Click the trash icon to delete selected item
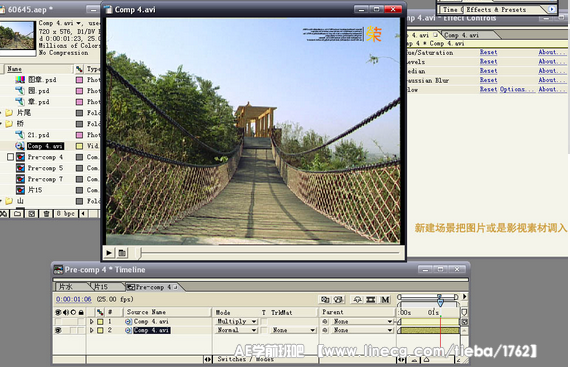This screenshot has height=368, width=570. 46,214
